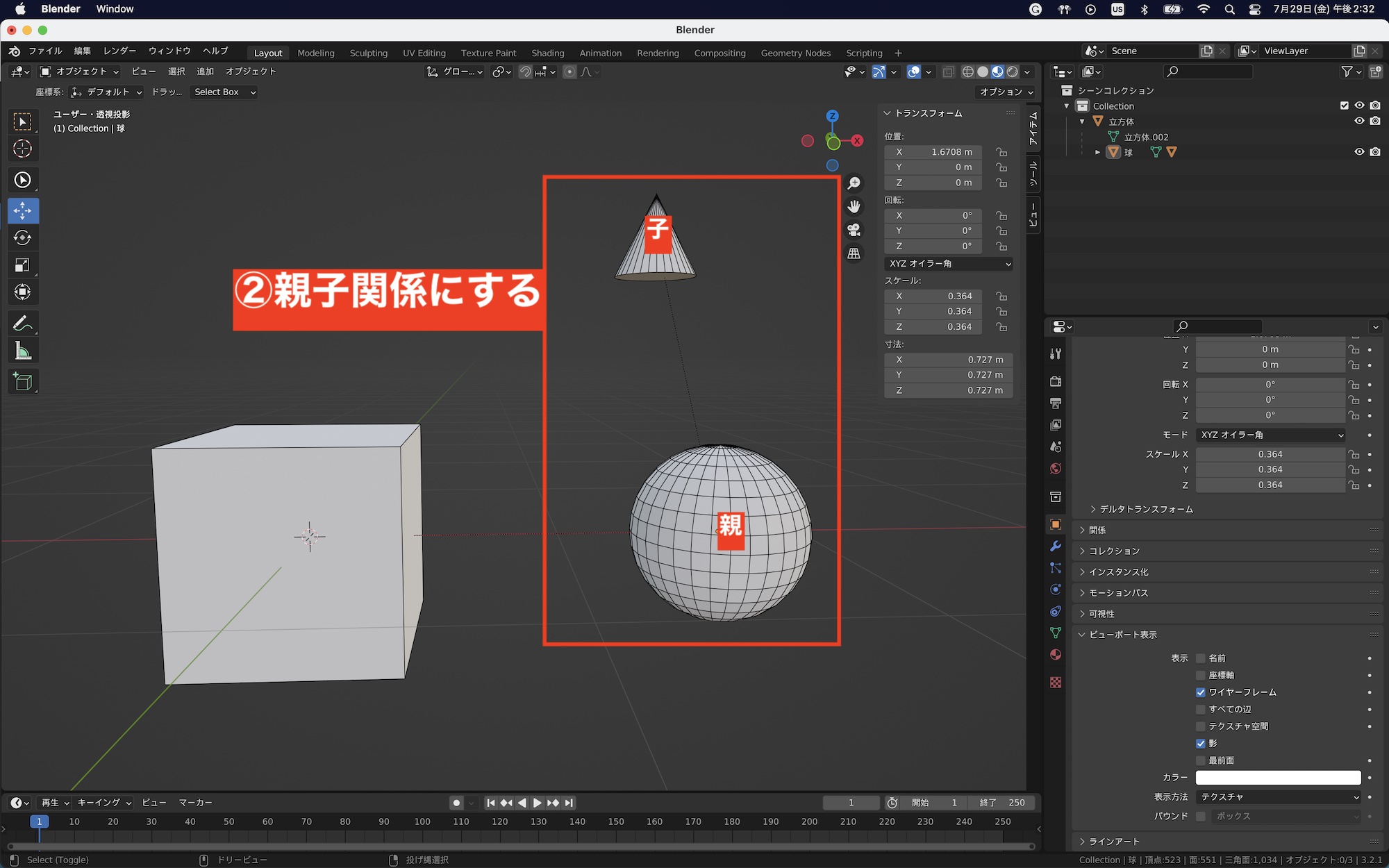The image size is (1389, 868).
Task: Select the Scale tool in toolbar
Action: click(x=22, y=265)
